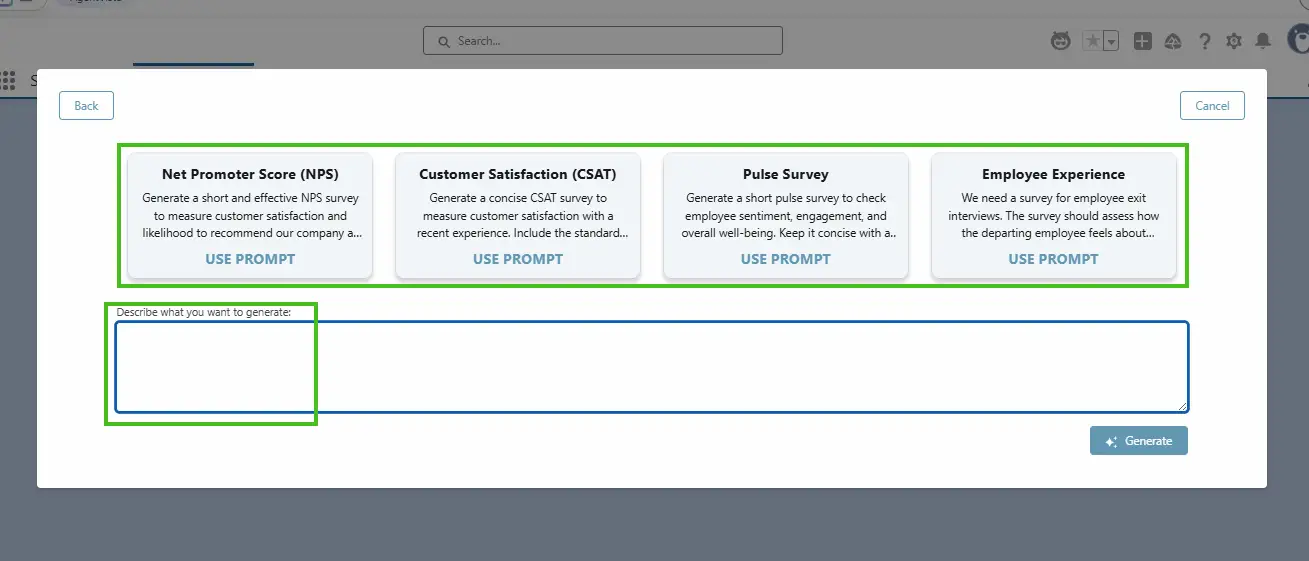Open the user profile avatar
1309x561 pixels.
[1298, 41]
